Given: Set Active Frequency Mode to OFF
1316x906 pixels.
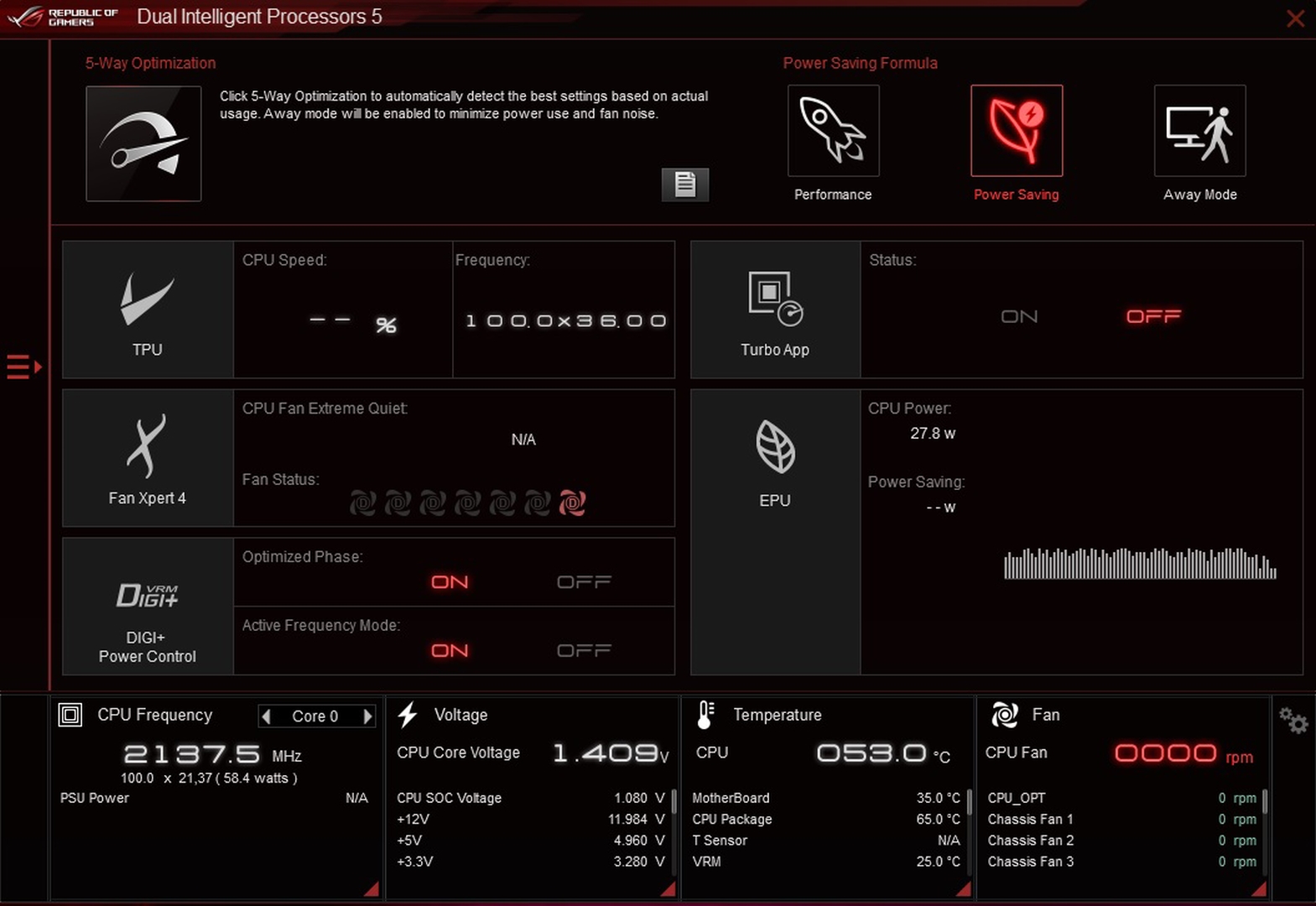Looking at the screenshot, I should 584,651.
